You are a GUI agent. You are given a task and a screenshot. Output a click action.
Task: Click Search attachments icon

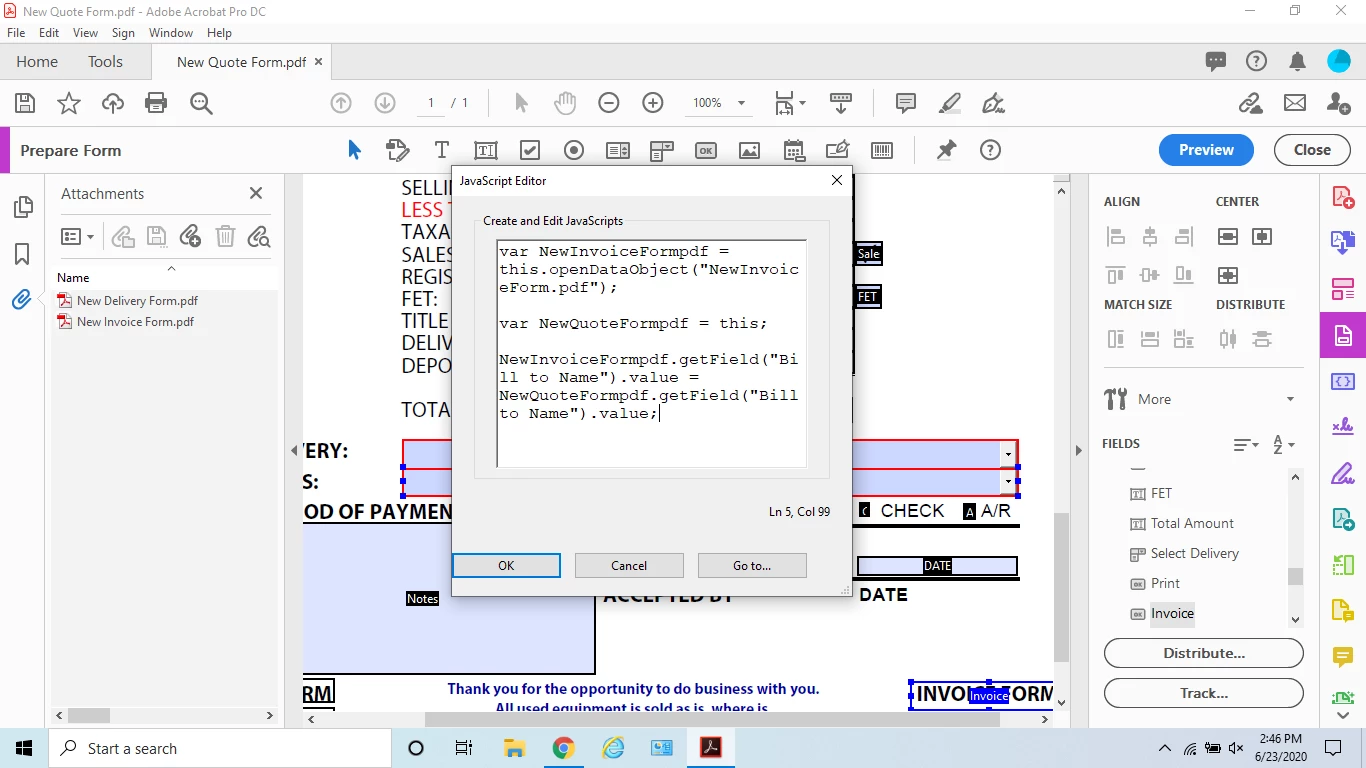click(259, 237)
